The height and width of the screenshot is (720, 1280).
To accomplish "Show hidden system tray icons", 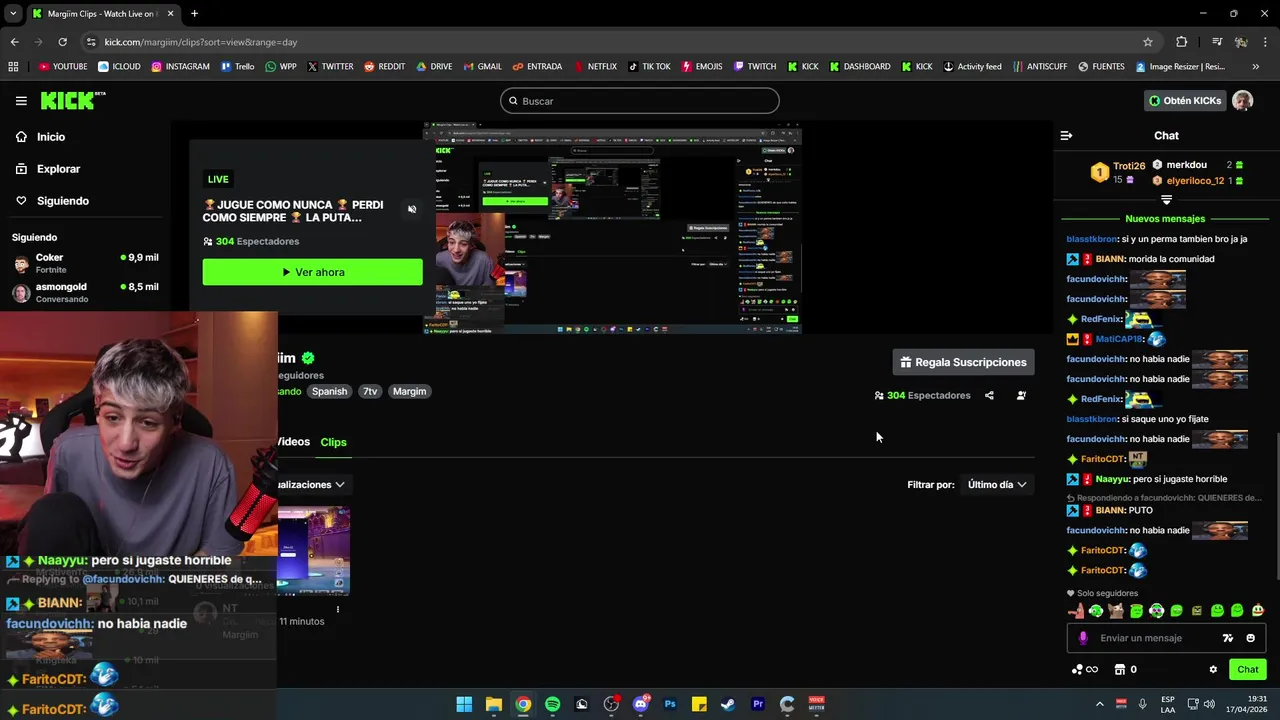I will click(x=1100, y=704).
